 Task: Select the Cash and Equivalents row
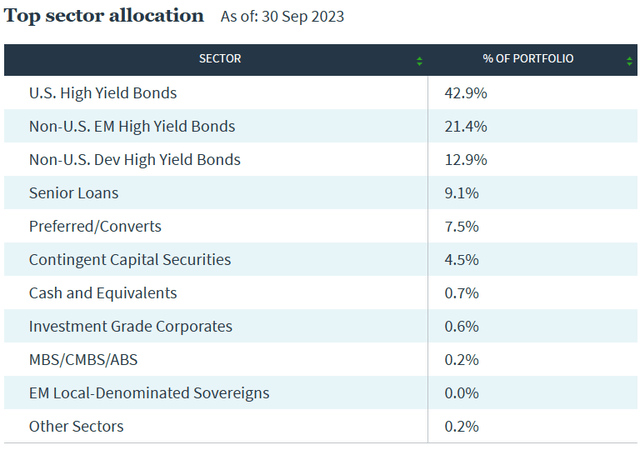point(103,293)
